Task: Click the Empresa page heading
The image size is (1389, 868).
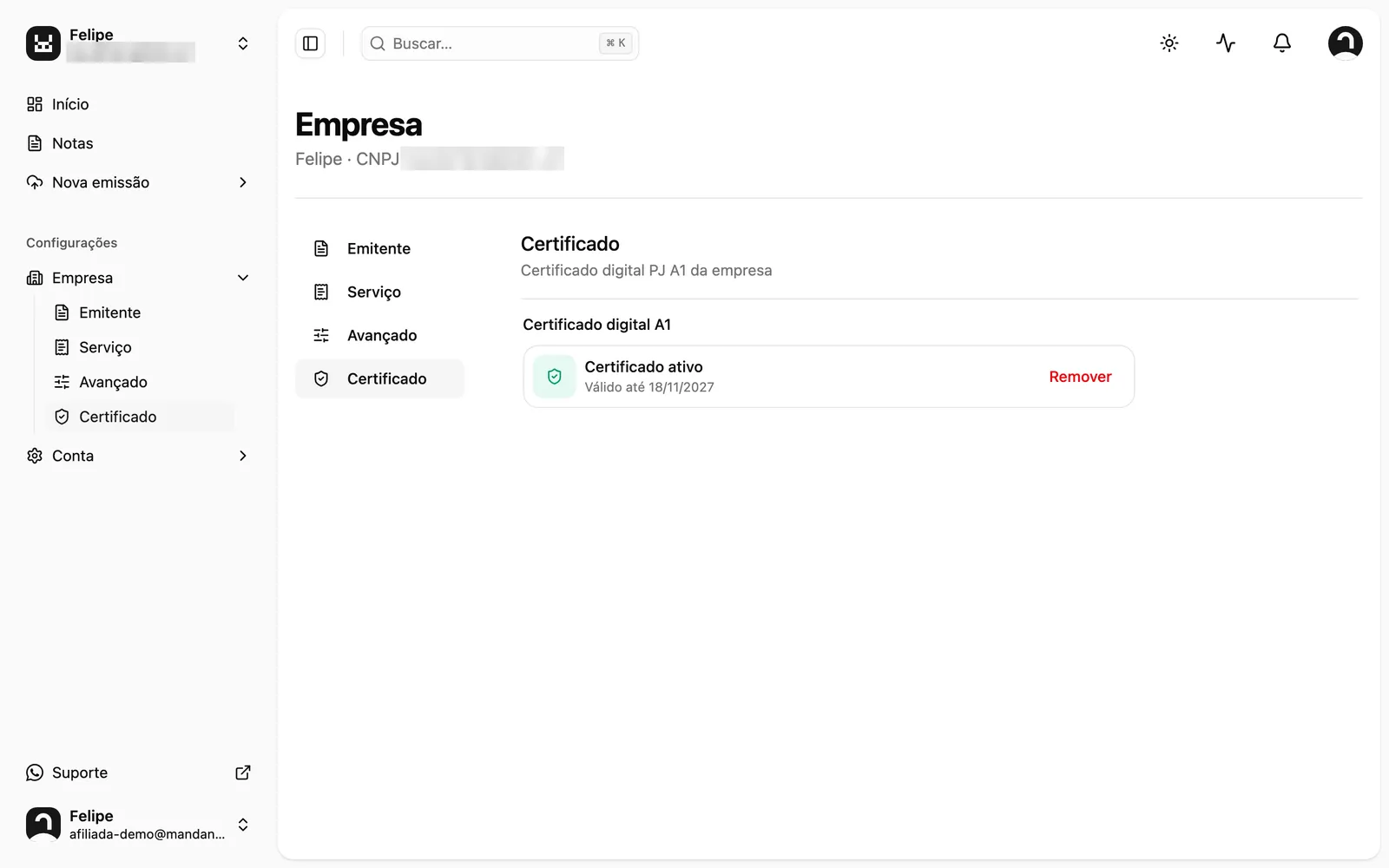Action: coord(359,125)
